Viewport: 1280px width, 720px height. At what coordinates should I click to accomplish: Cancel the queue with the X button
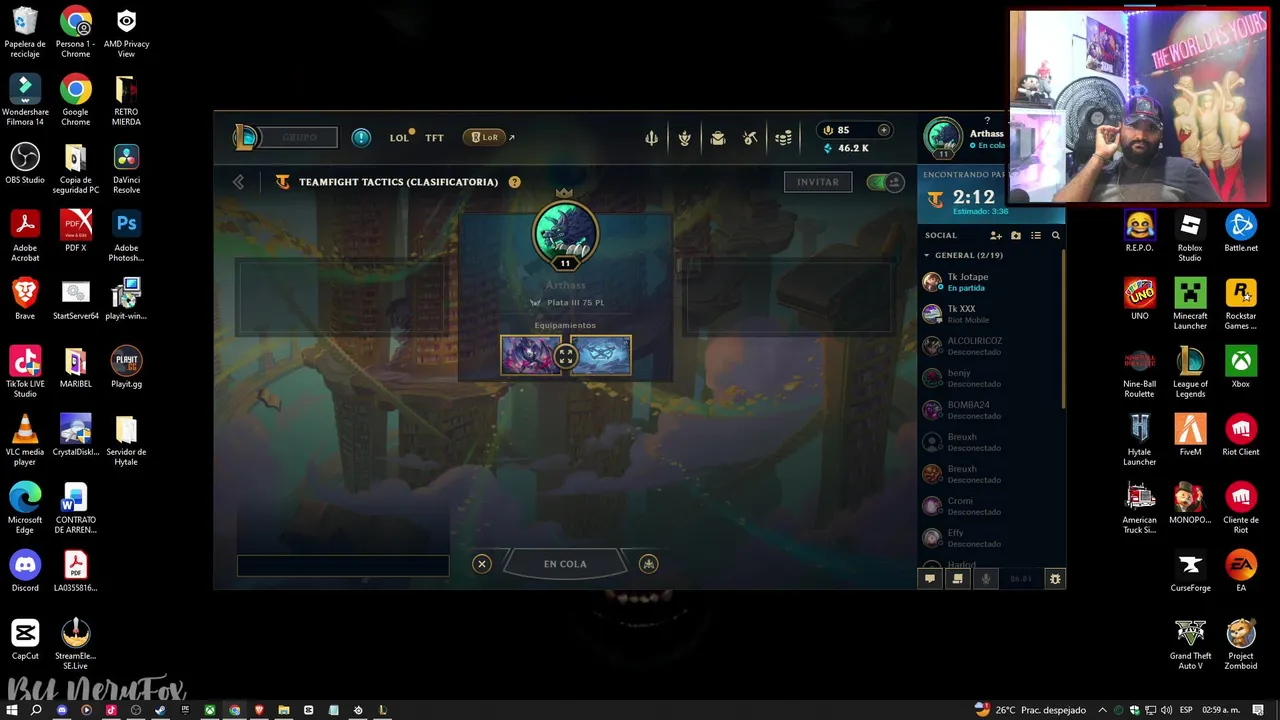click(x=482, y=564)
